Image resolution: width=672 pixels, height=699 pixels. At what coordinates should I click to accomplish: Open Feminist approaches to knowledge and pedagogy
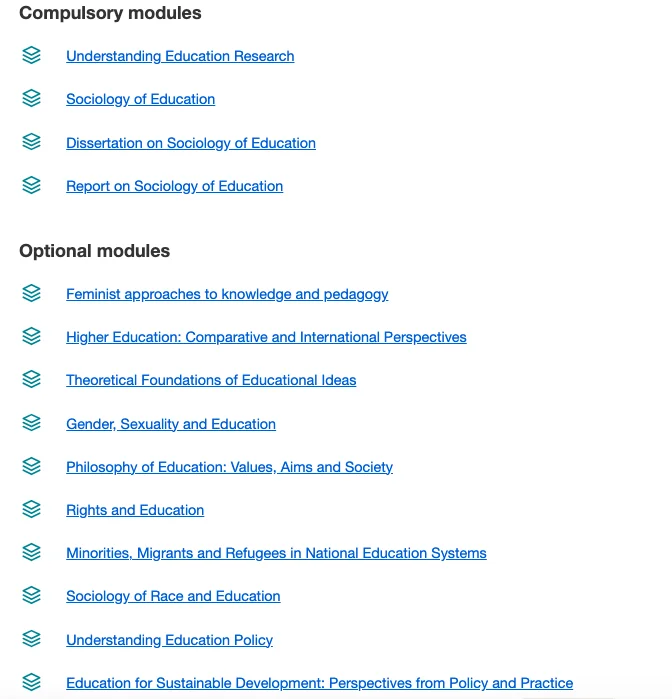click(x=227, y=294)
